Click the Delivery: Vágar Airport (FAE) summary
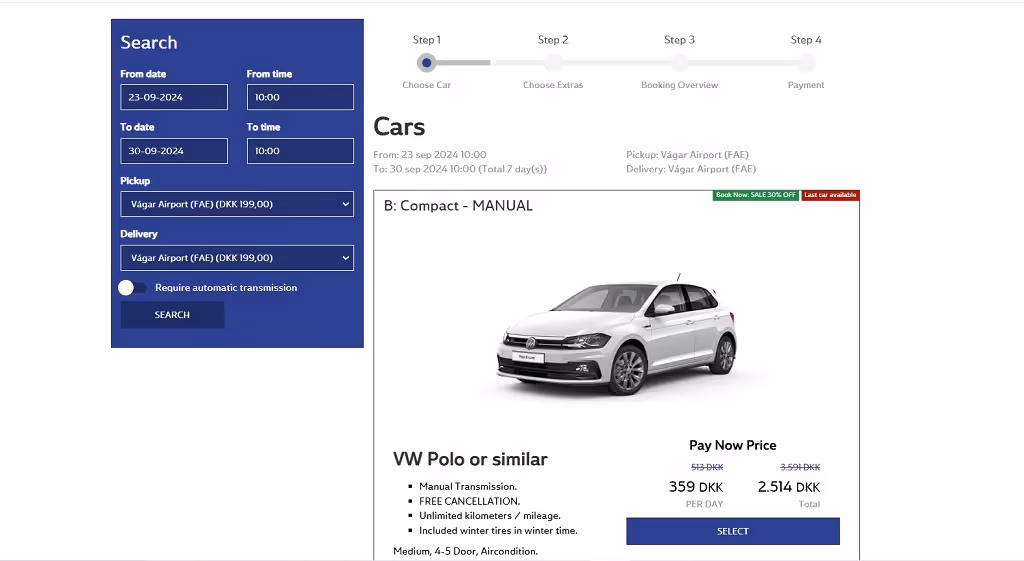Image resolution: width=1024 pixels, height=561 pixels. (691, 169)
